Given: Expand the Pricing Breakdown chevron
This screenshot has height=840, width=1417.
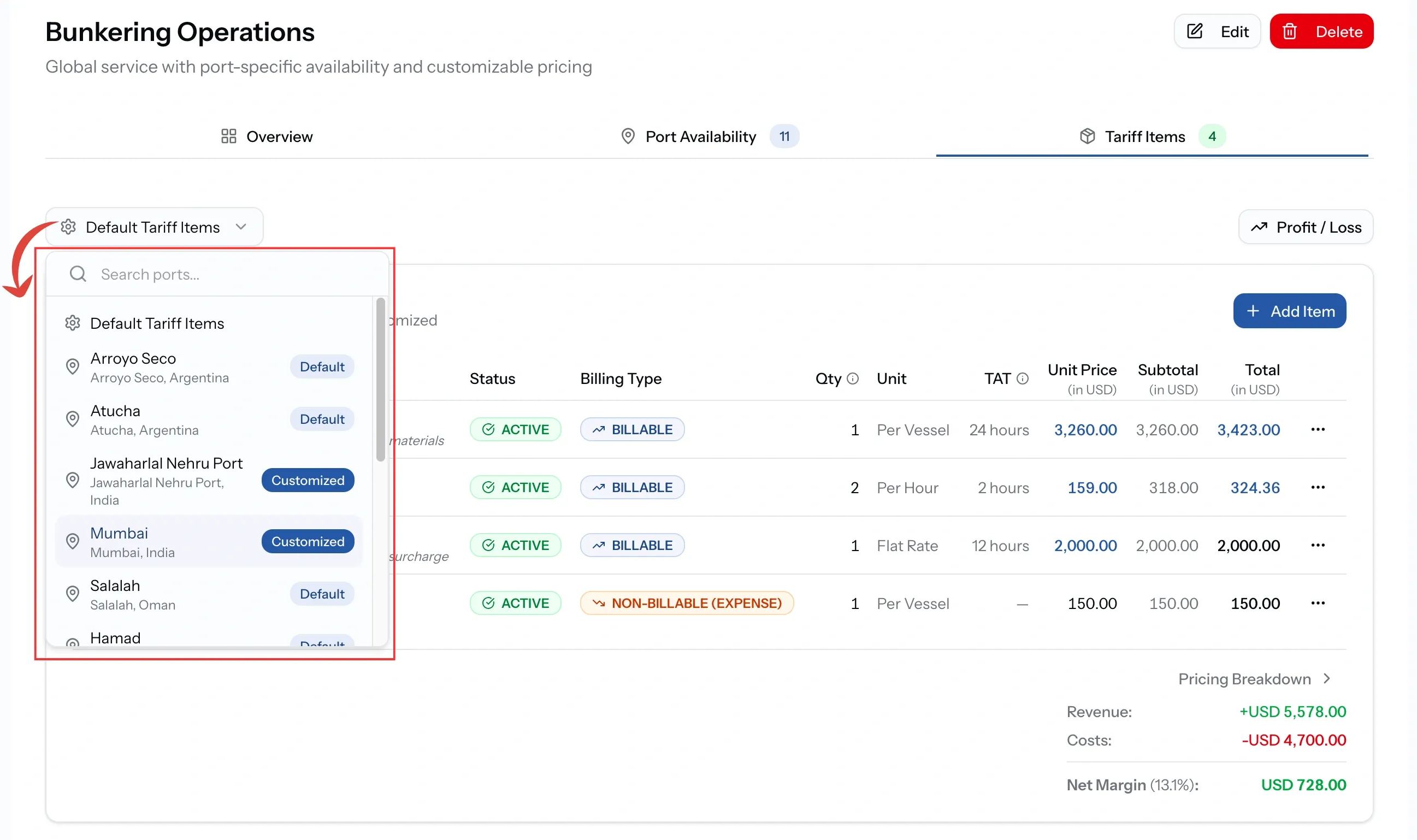Looking at the screenshot, I should click(x=1326, y=679).
